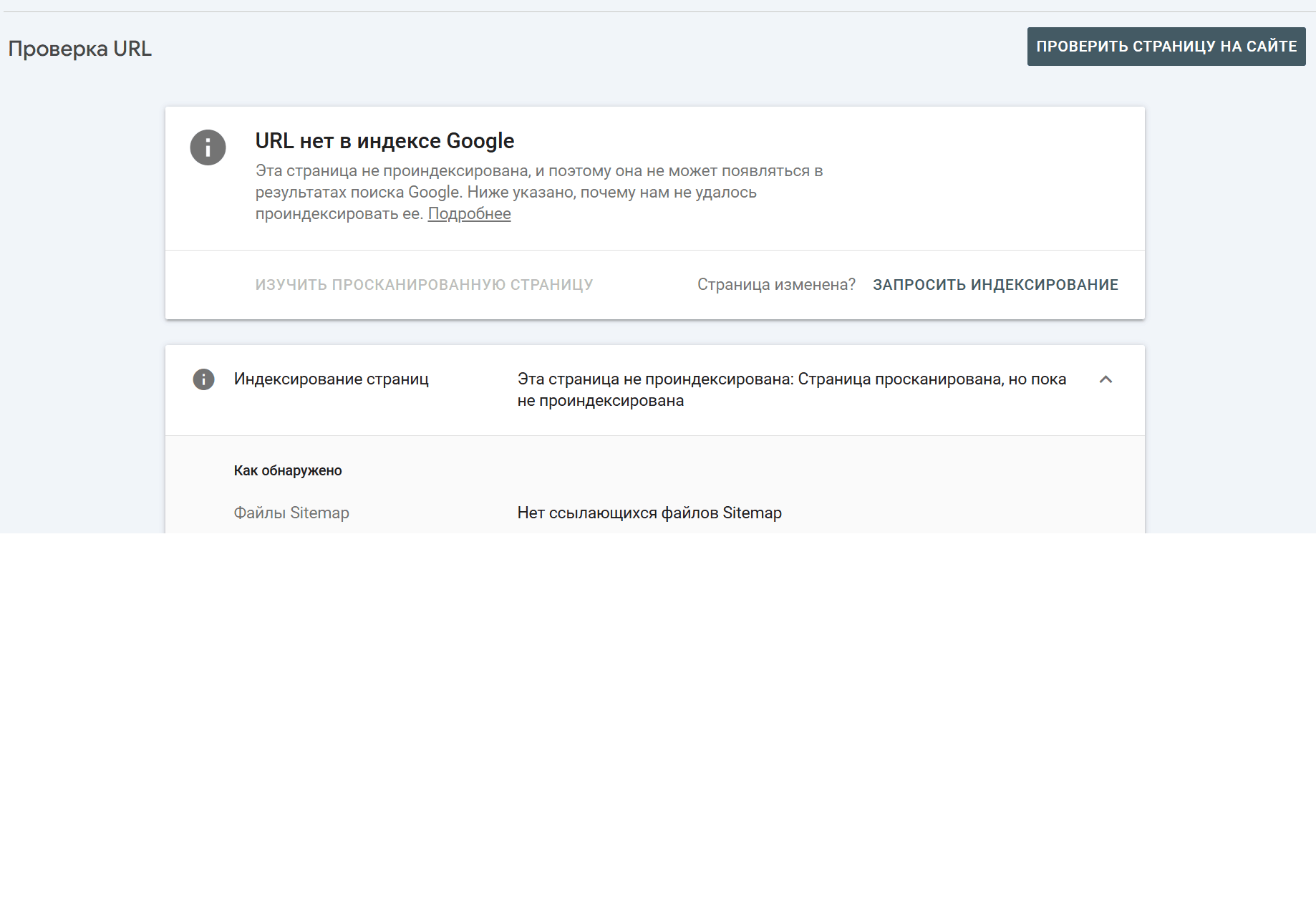The image size is (1316, 902).
Task: Click 'Изучить просканированную страницу'
Action: 424,285
